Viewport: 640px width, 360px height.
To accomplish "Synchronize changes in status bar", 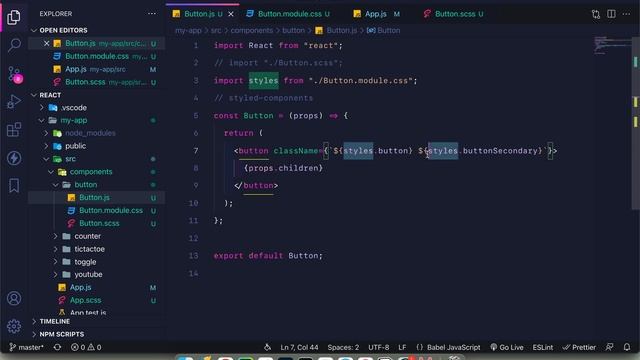I will tap(58, 347).
